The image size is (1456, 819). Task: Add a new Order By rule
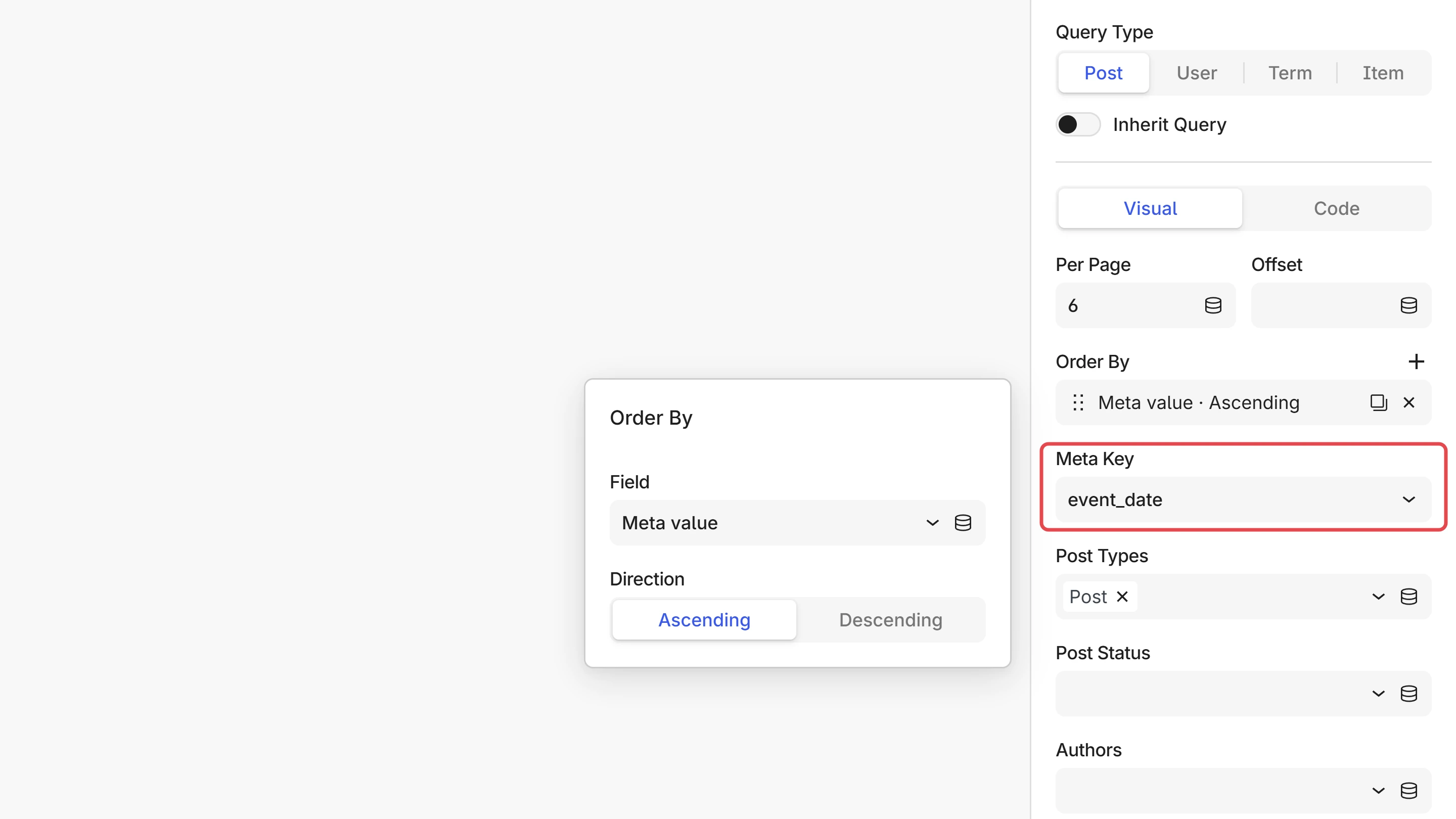click(1416, 361)
